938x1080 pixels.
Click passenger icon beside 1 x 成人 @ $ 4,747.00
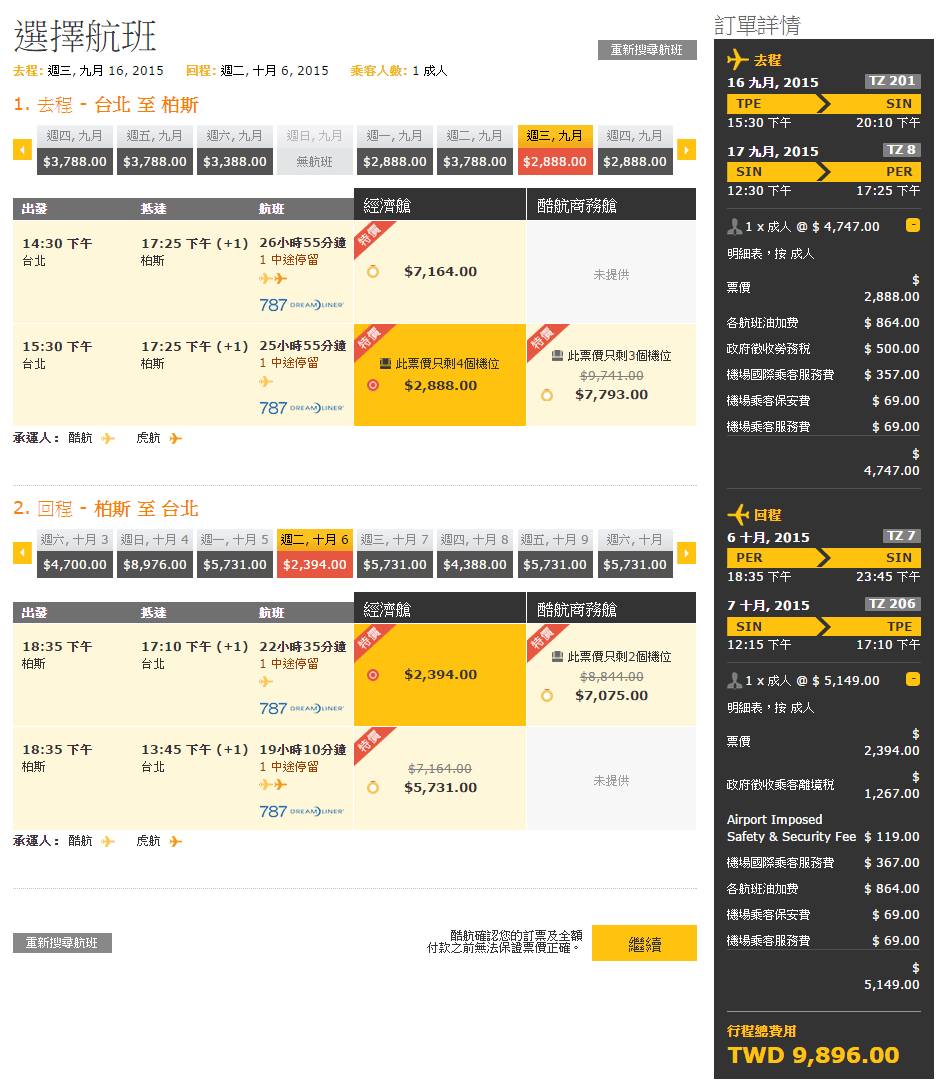coord(735,226)
